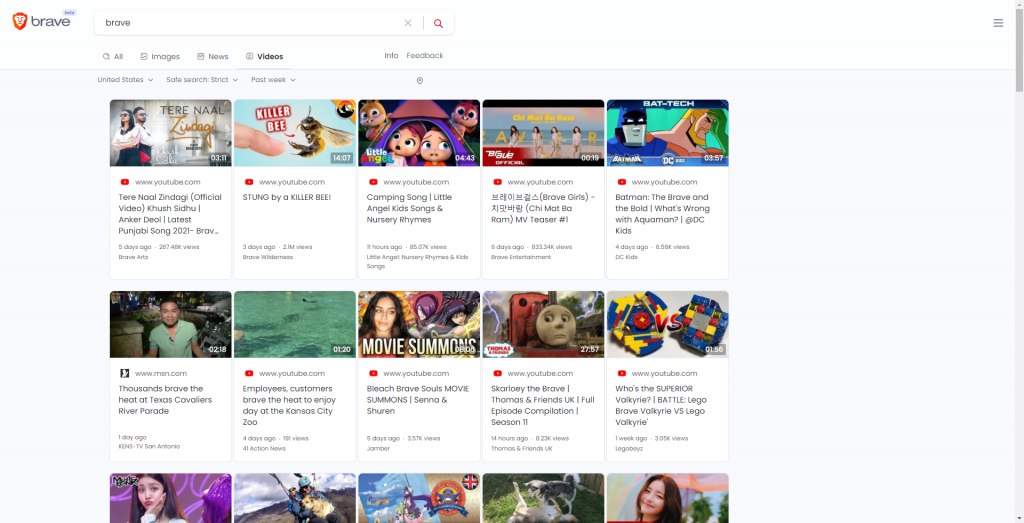Click the magnifying glass search button
Viewport: 1024px width, 523px height.
pos(438,23)
